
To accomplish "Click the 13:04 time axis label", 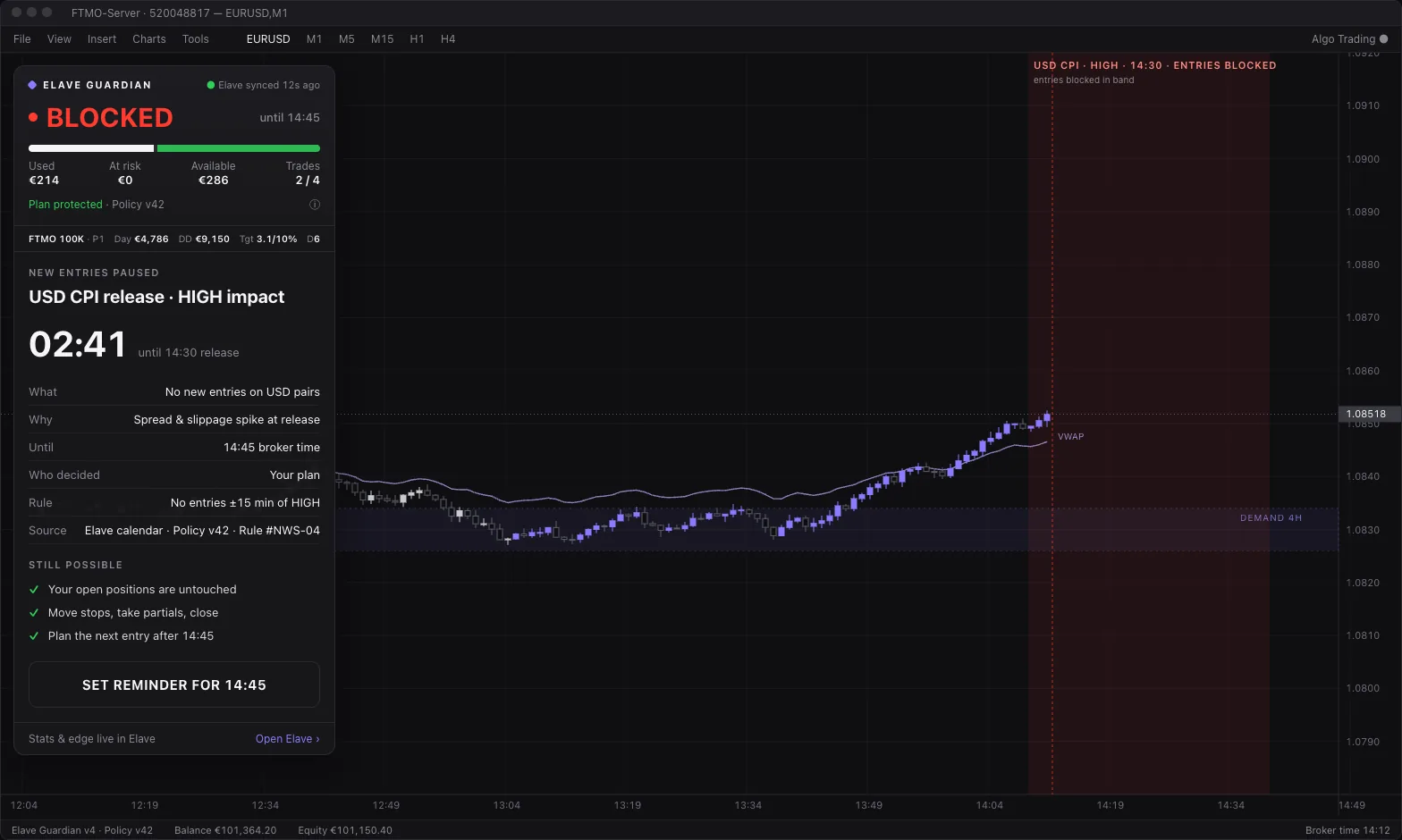I will point(507,806).
